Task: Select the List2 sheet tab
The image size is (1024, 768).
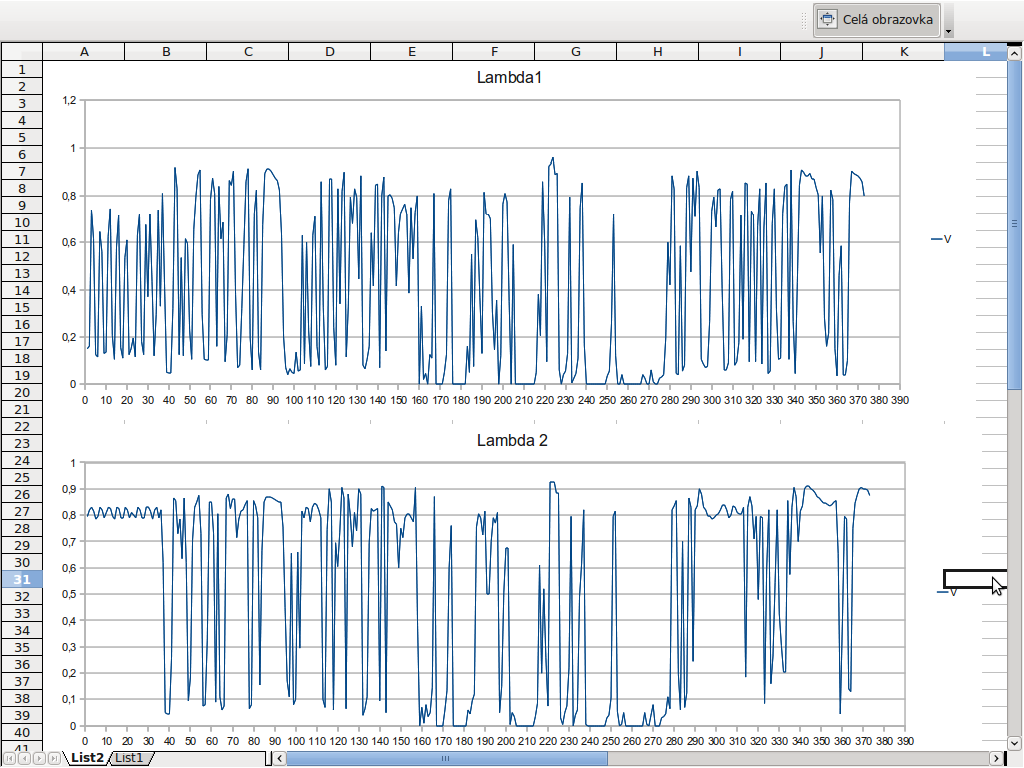Action: 87,758
